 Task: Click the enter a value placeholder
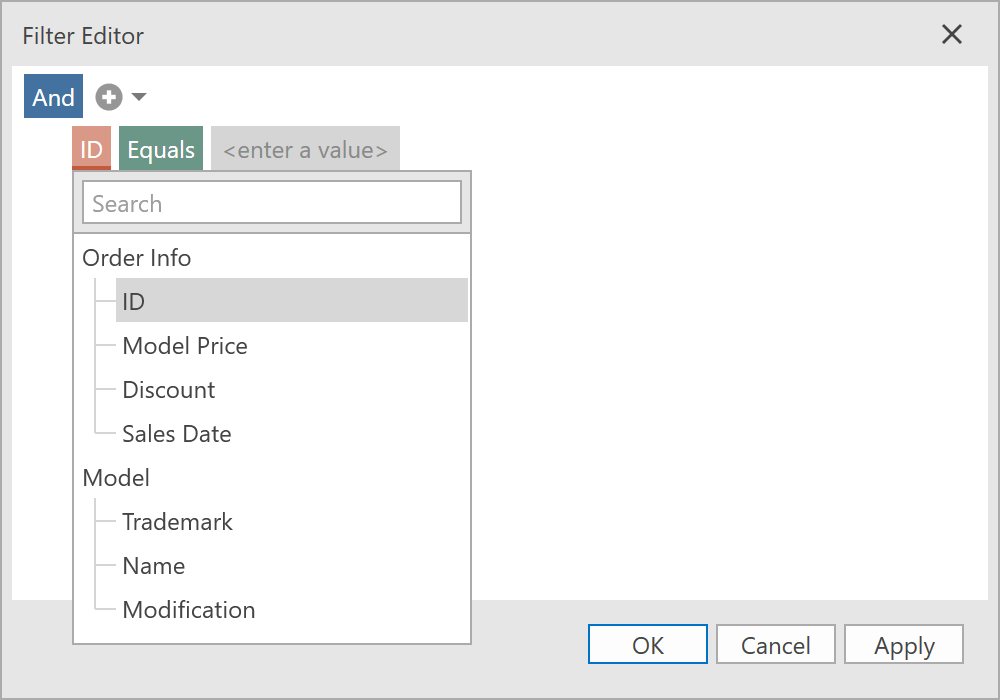pyautogui.click(x=305, y=150)
